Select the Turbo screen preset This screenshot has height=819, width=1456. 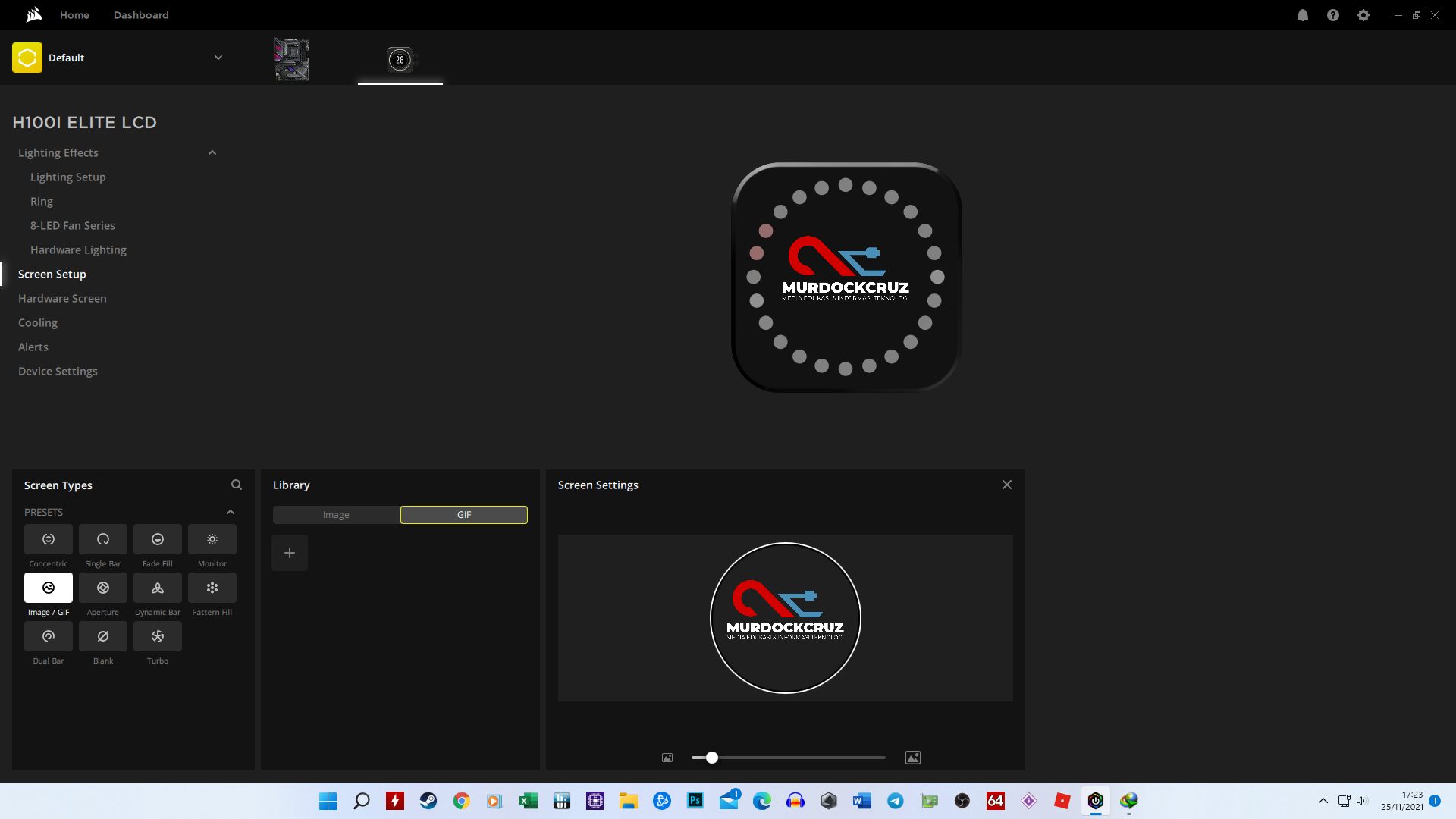158,636
